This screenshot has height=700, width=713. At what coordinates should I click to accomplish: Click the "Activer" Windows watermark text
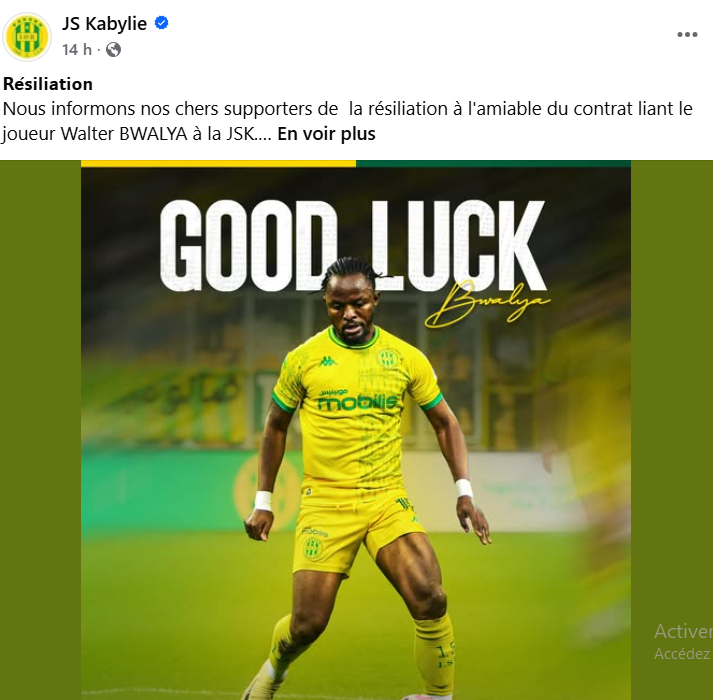click(x=683, y=631)
